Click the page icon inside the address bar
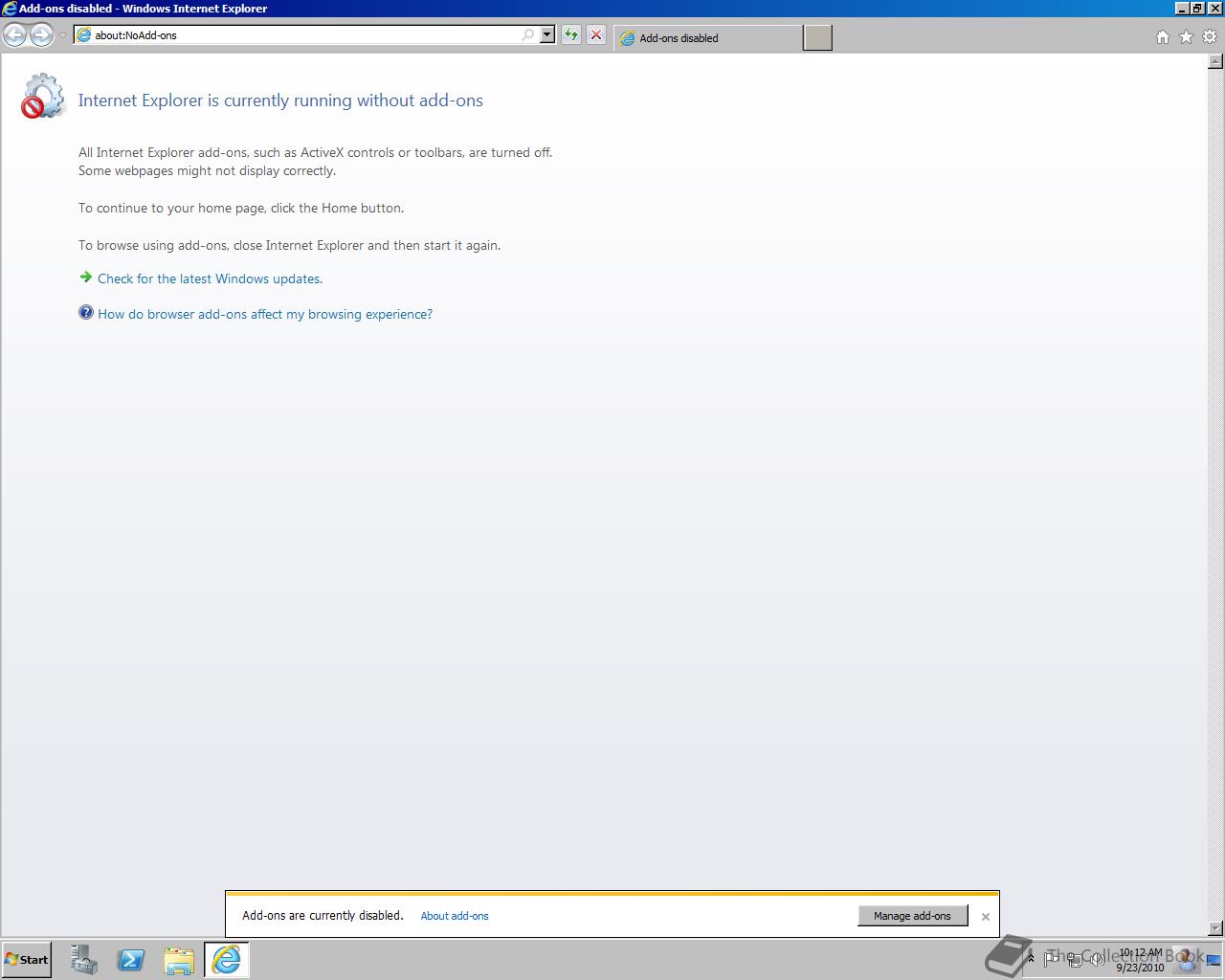1225x980 pixels. 84,35
